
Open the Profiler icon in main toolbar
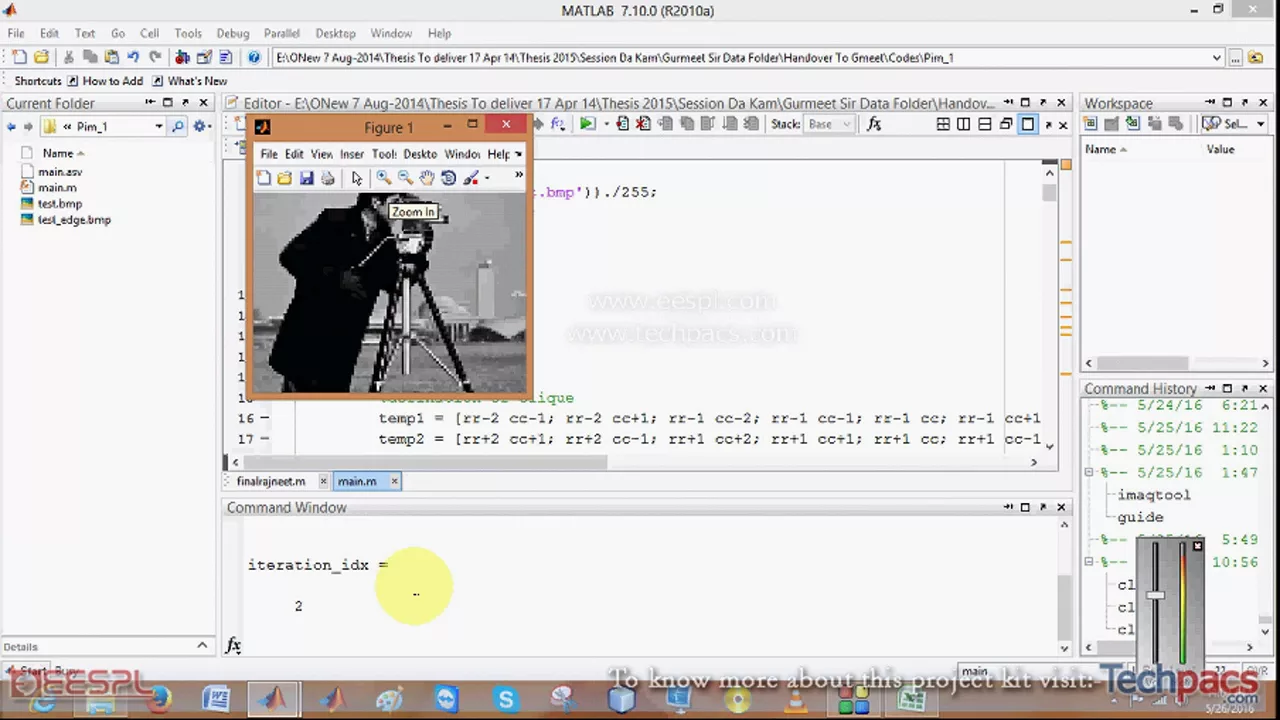(225, 58)
